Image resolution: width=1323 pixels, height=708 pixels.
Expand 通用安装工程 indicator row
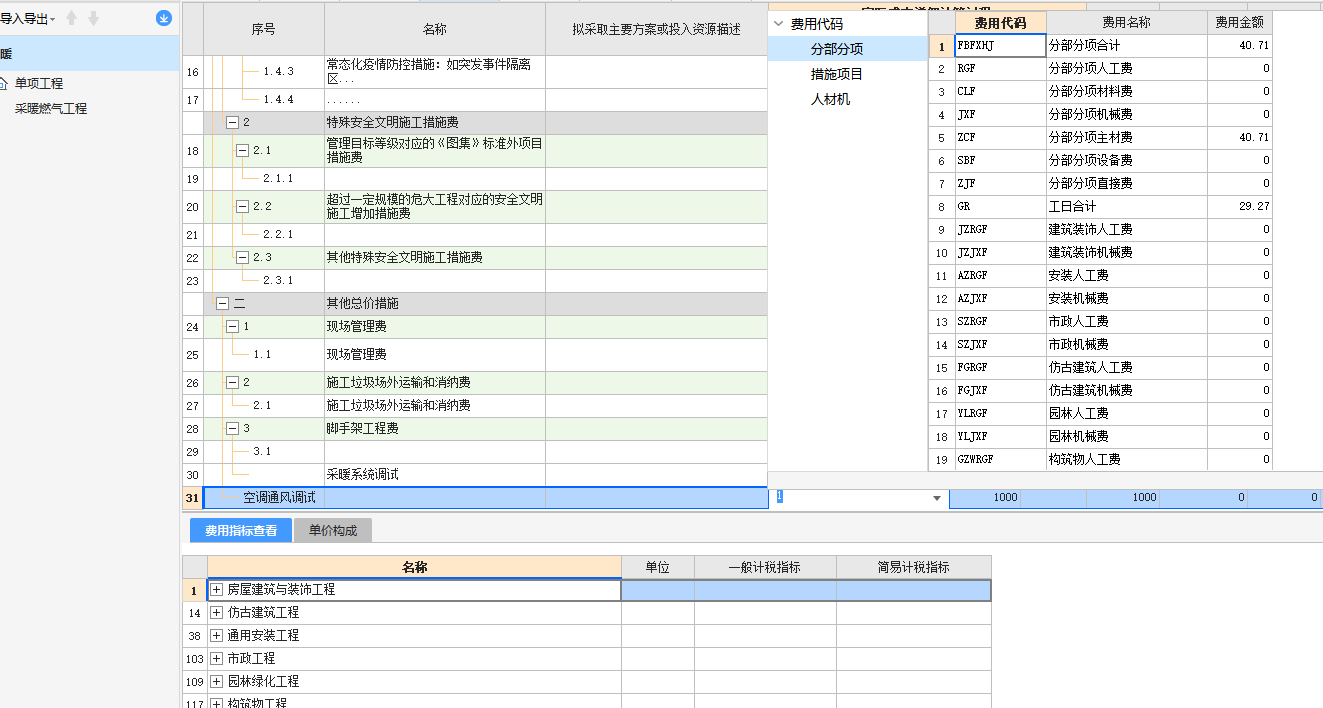pyautogui.click(x=217, y=635)
